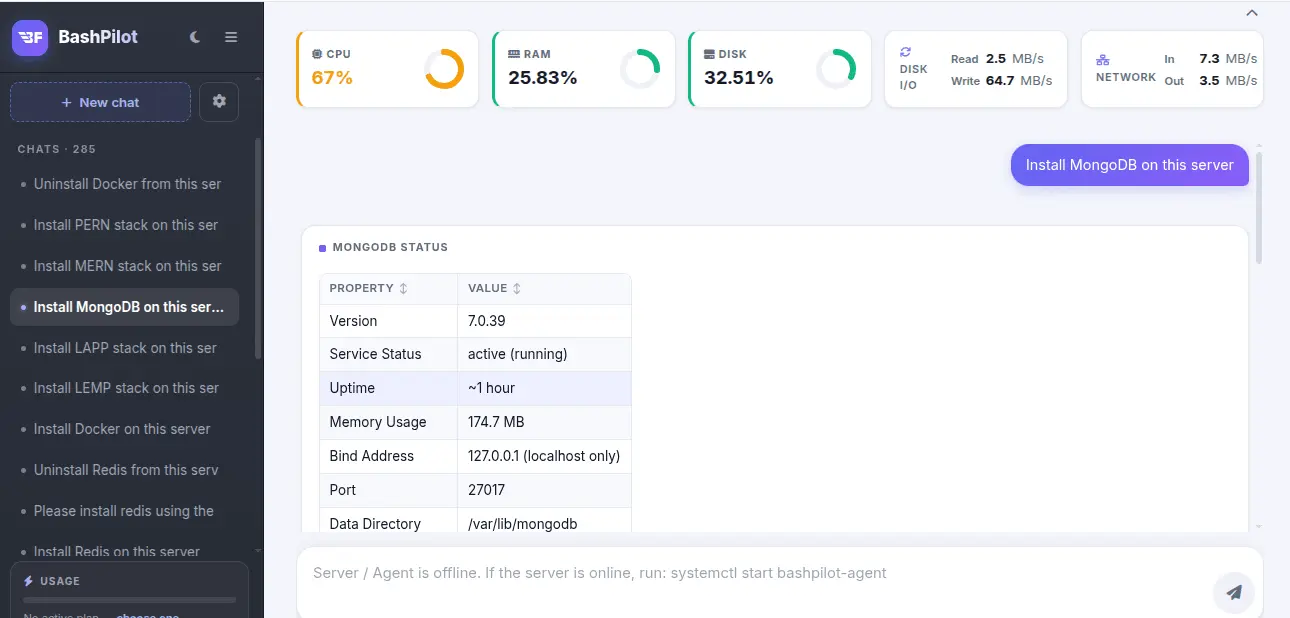The height and width of the screenshot is (618, 1290).
Task: Click the CHATS · 285 header
Action: tap(57, 149)
